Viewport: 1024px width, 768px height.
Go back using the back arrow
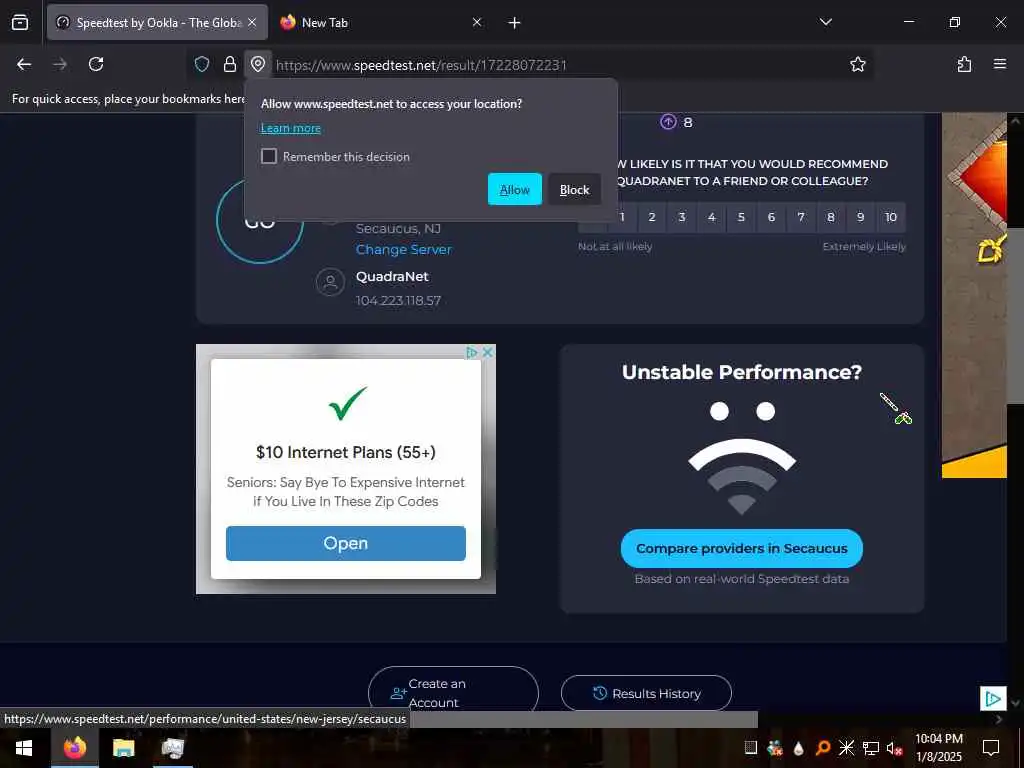tap(24, 64)
